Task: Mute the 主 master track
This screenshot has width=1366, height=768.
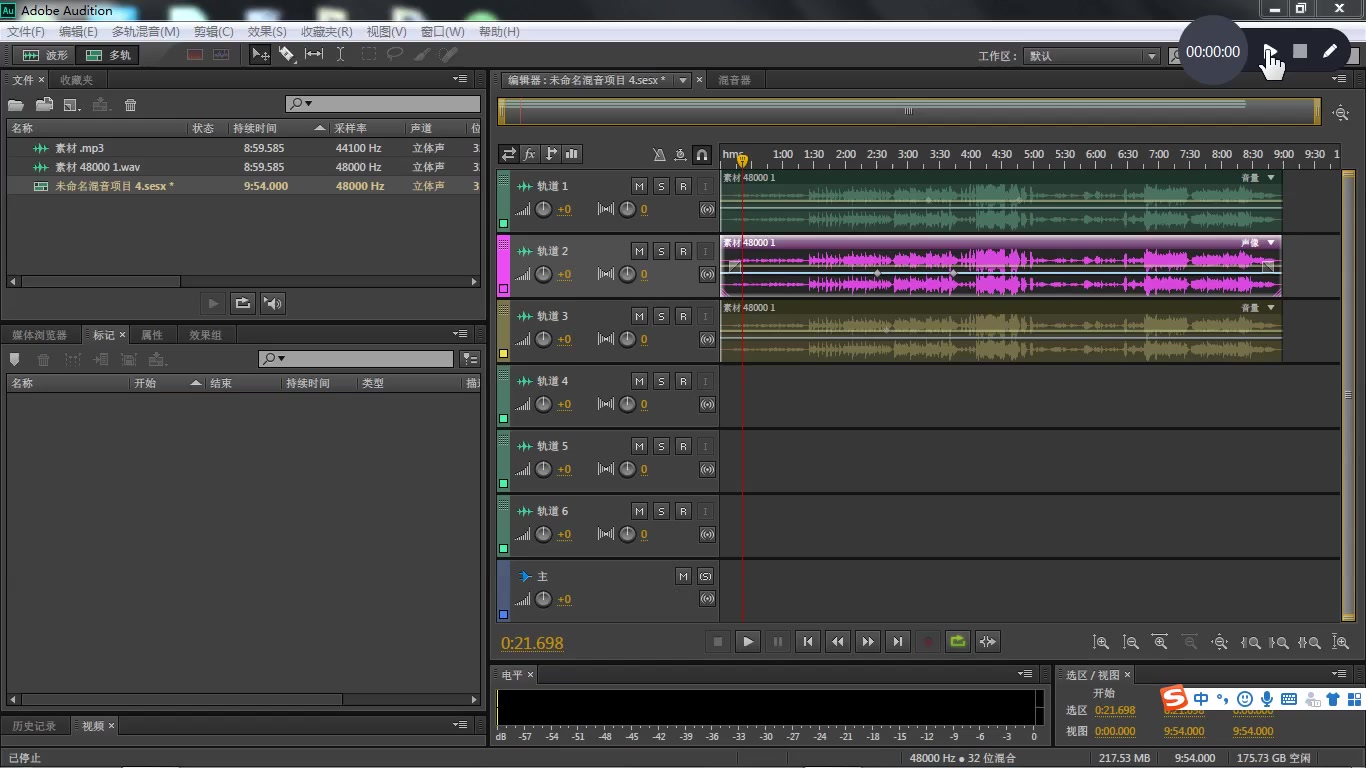Action: (x=683, y=576)
